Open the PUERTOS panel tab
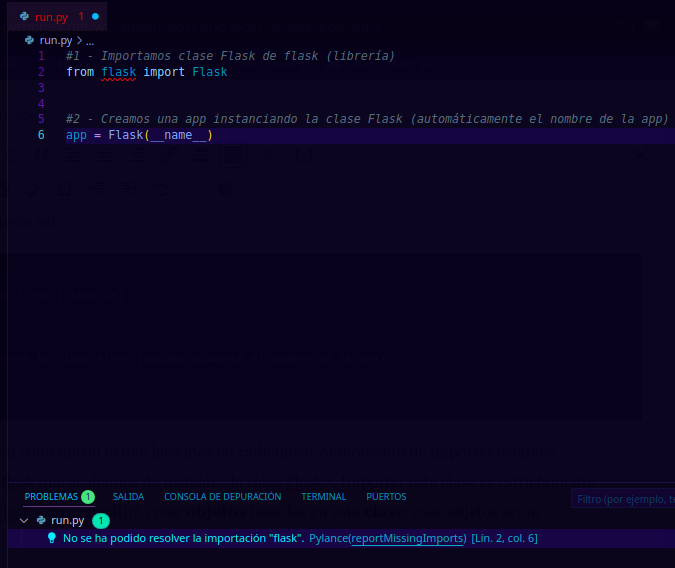Viewport: 675px width, 568px height. pyautogui.click(x=386, y=497)
